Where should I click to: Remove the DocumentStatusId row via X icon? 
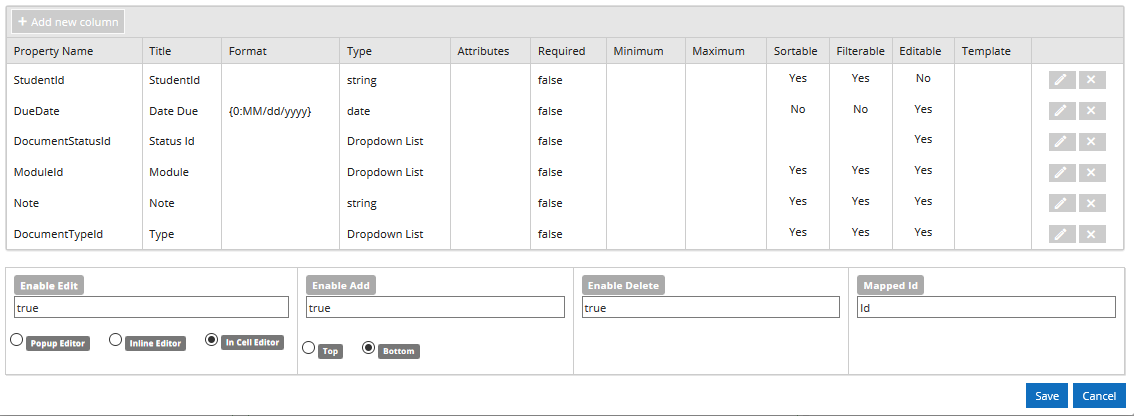[1092, 141]
